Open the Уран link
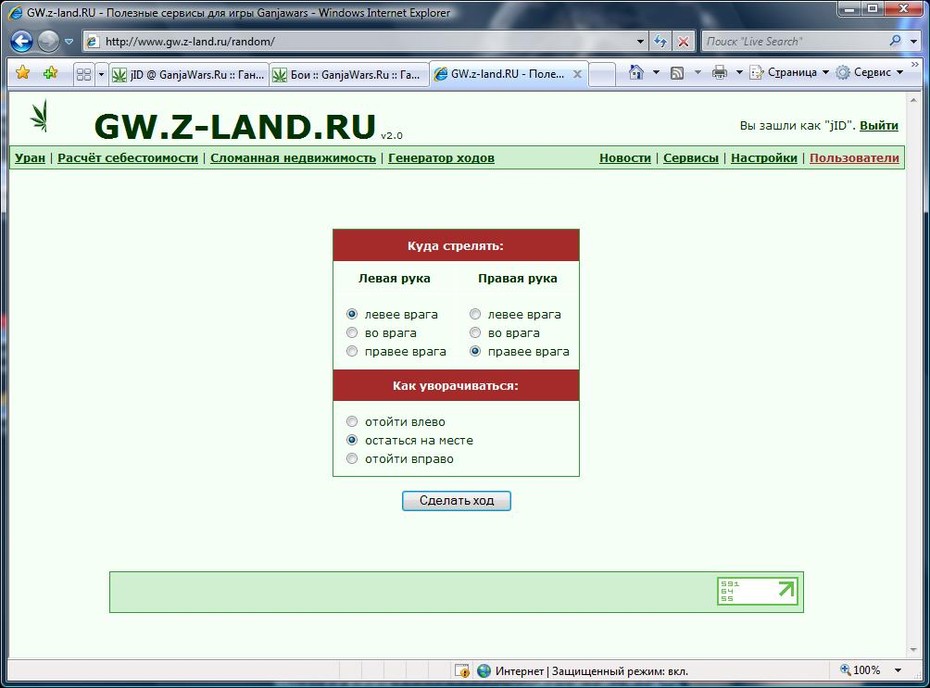 coord(30,158)
